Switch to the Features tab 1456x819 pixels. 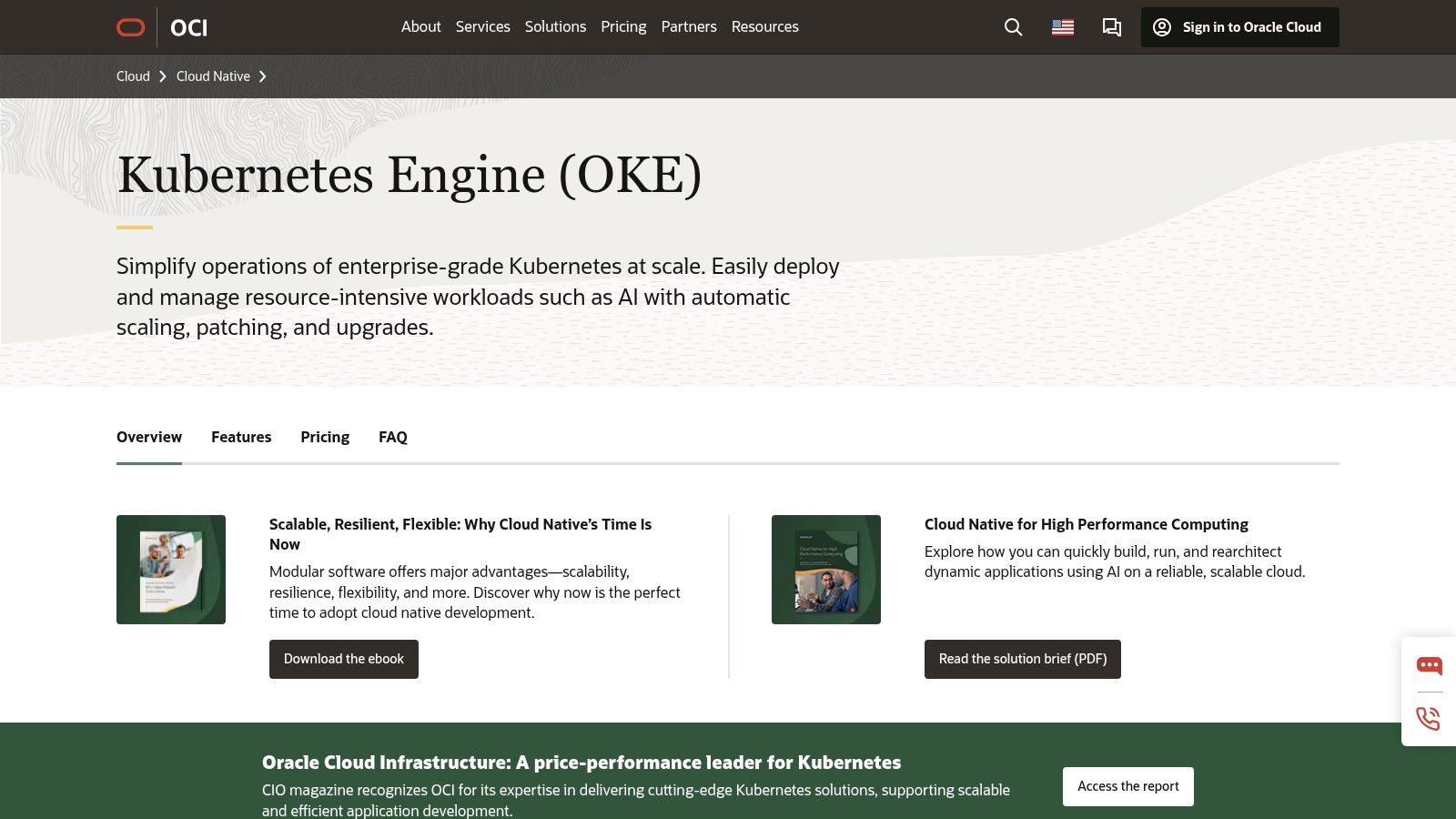click(x=241, y=437)
